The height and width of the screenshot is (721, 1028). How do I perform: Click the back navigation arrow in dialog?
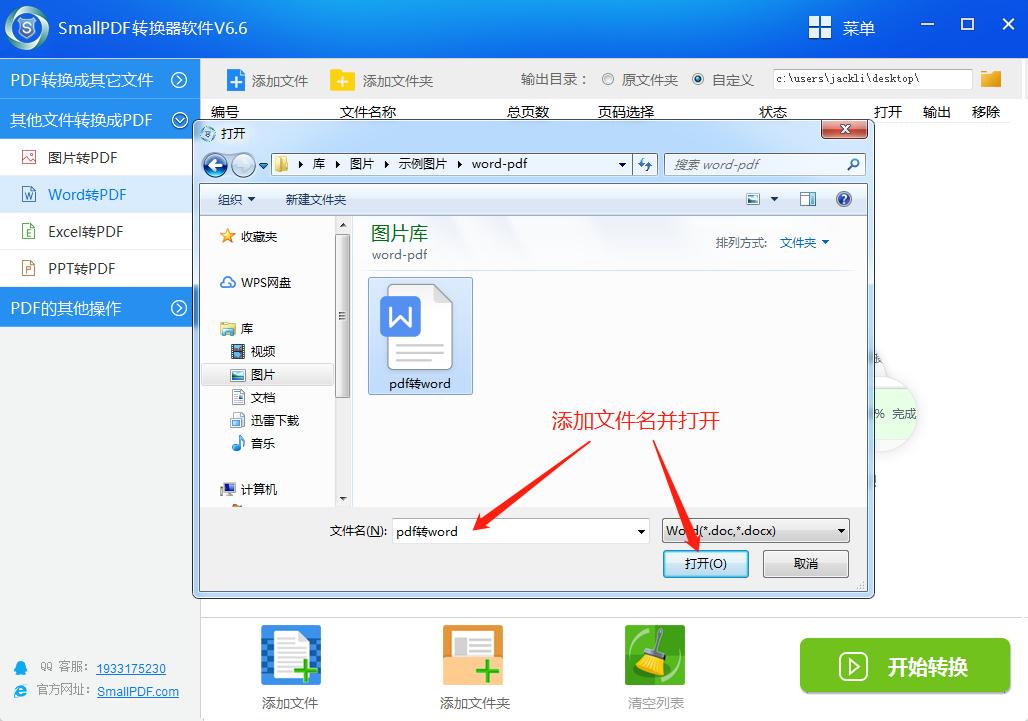(x=215, y=165)
